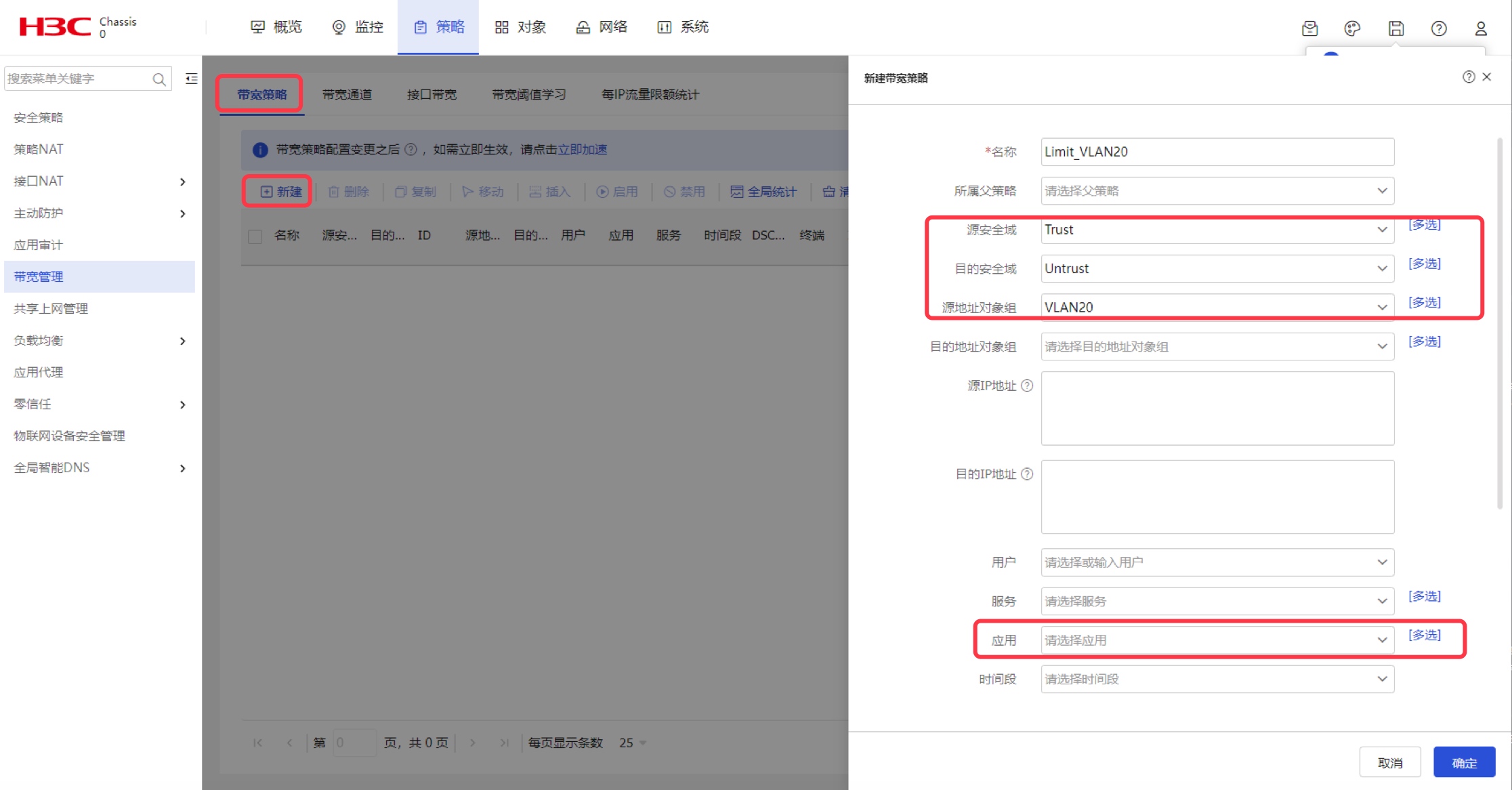
Task: Open the 时间段 dropdown
Action: pos(1217,679)
